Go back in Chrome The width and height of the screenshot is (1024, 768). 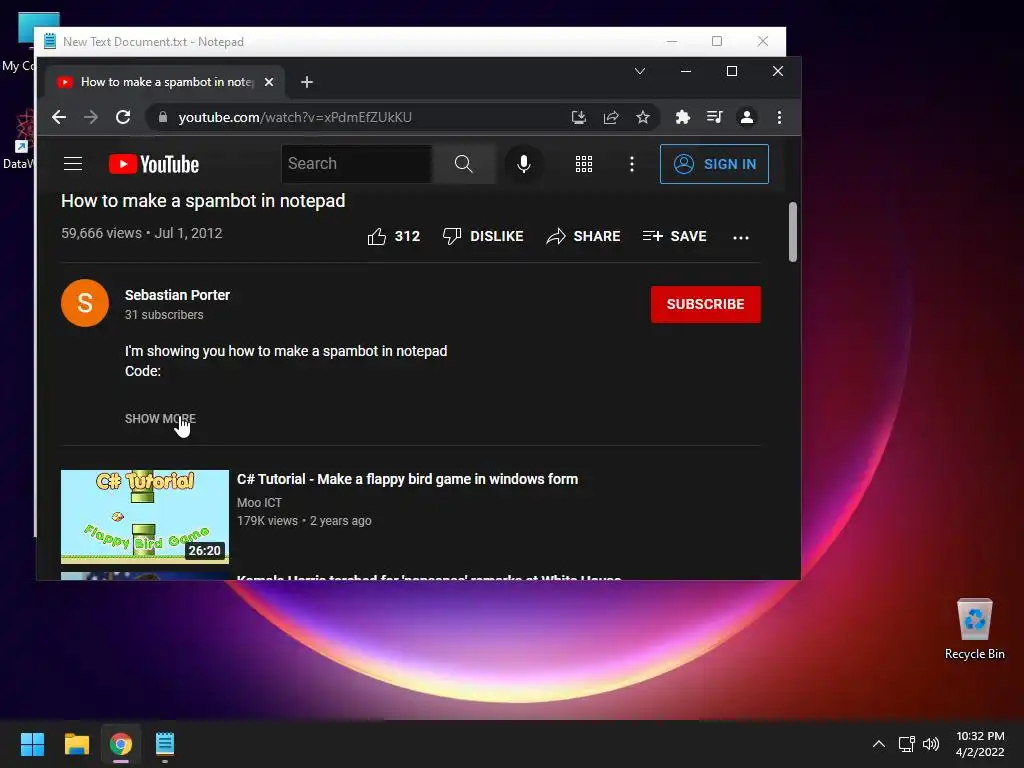[59, 117]
